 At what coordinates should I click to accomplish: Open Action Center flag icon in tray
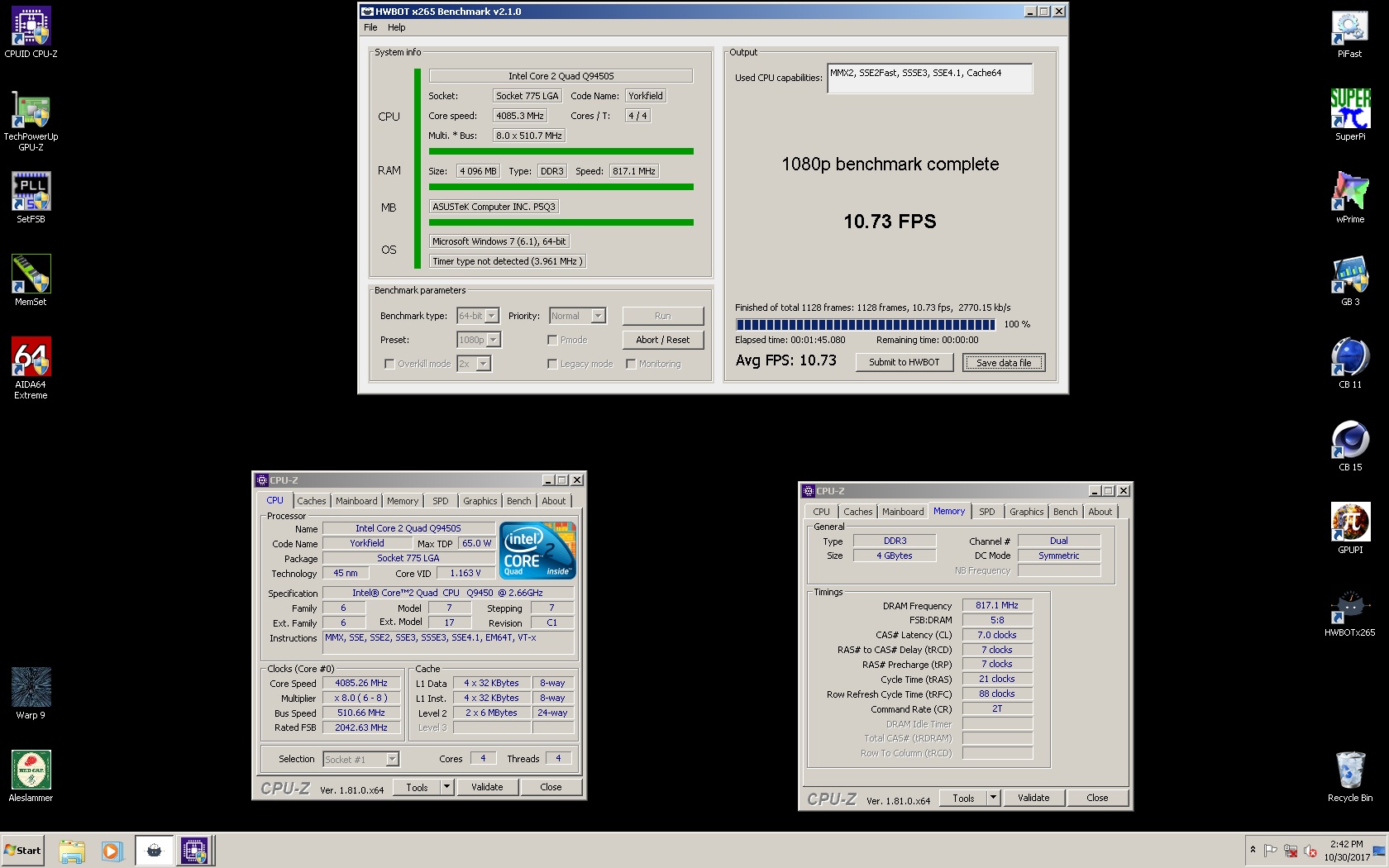[x=1271, y=851]
